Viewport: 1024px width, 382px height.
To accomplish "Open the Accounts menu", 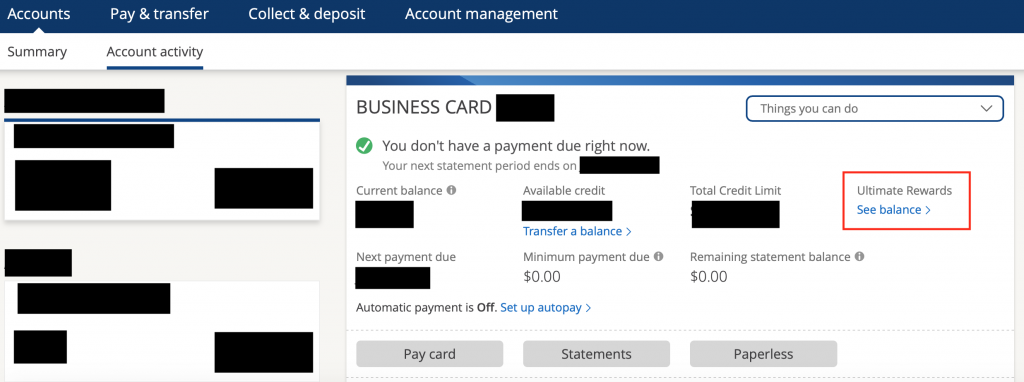I will (39, 14).
